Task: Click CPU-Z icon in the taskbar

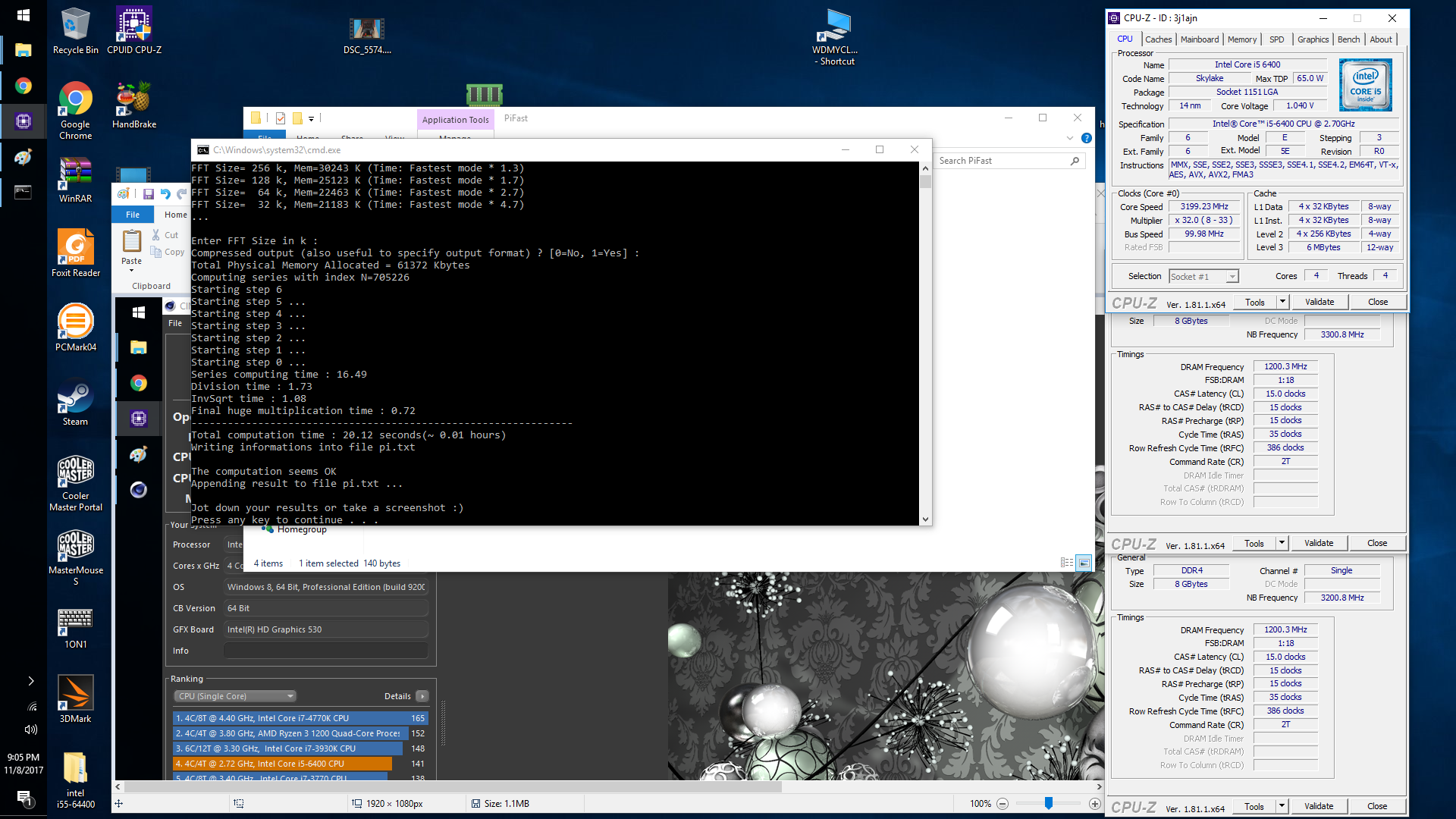Action: (x=24, y=121)
